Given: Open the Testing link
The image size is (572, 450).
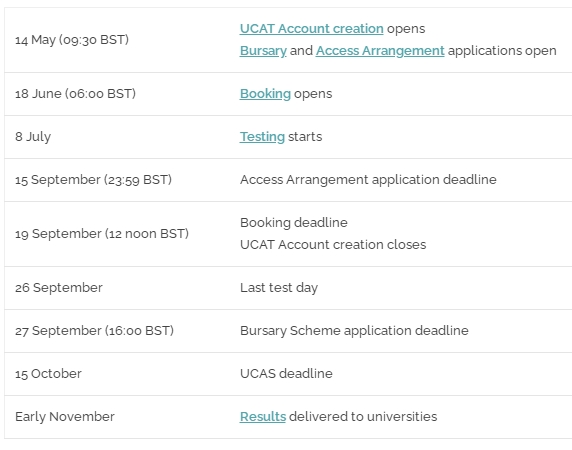Looking at the screenshot, I should pyautogui.click(x=262, y=137).
